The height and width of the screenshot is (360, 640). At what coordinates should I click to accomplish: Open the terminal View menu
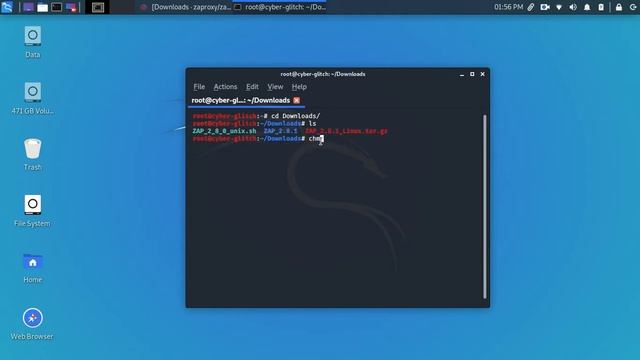pyautogui.click(x=275, y=87)
